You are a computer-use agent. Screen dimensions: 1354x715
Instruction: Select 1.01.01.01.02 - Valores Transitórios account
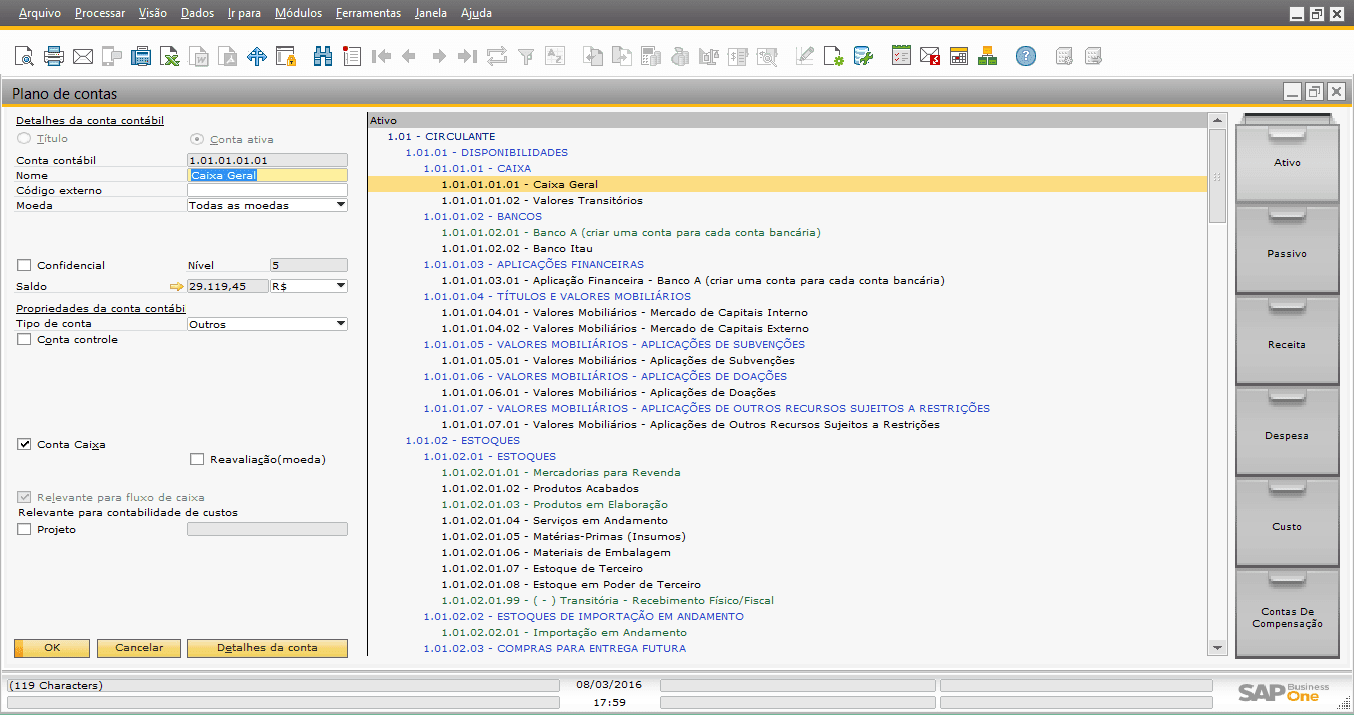click(542, 200)
